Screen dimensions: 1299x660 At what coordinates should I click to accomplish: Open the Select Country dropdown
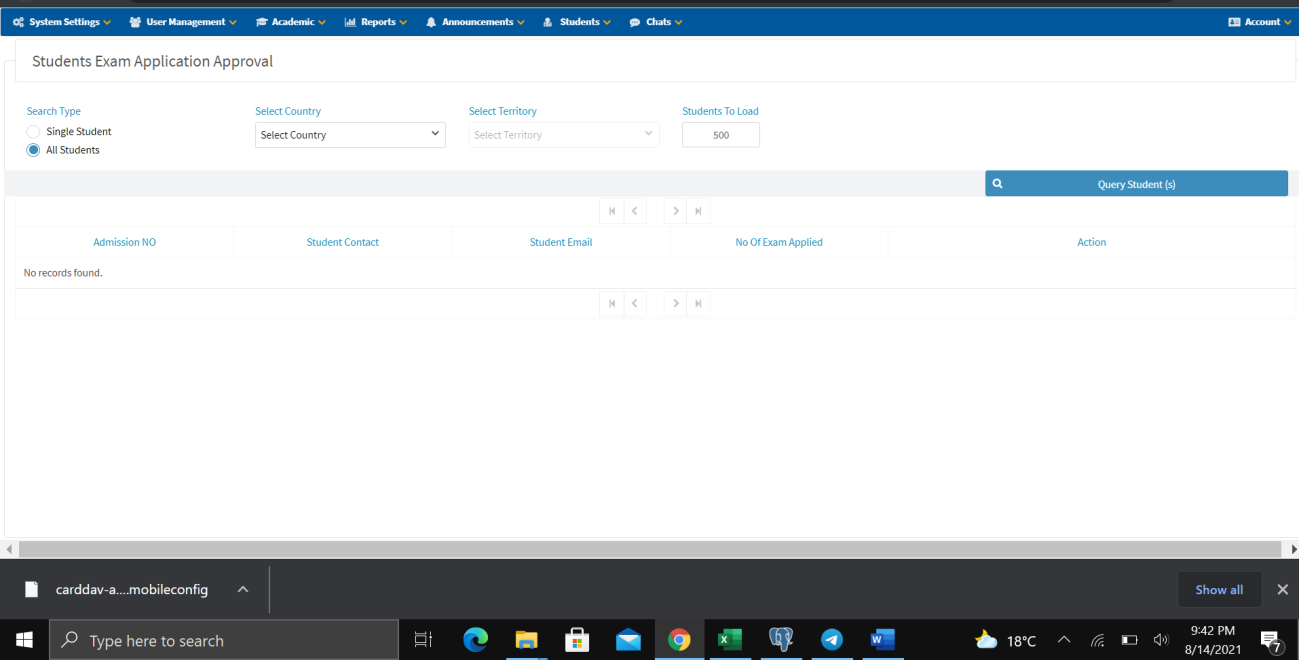[x=350, y=135]
